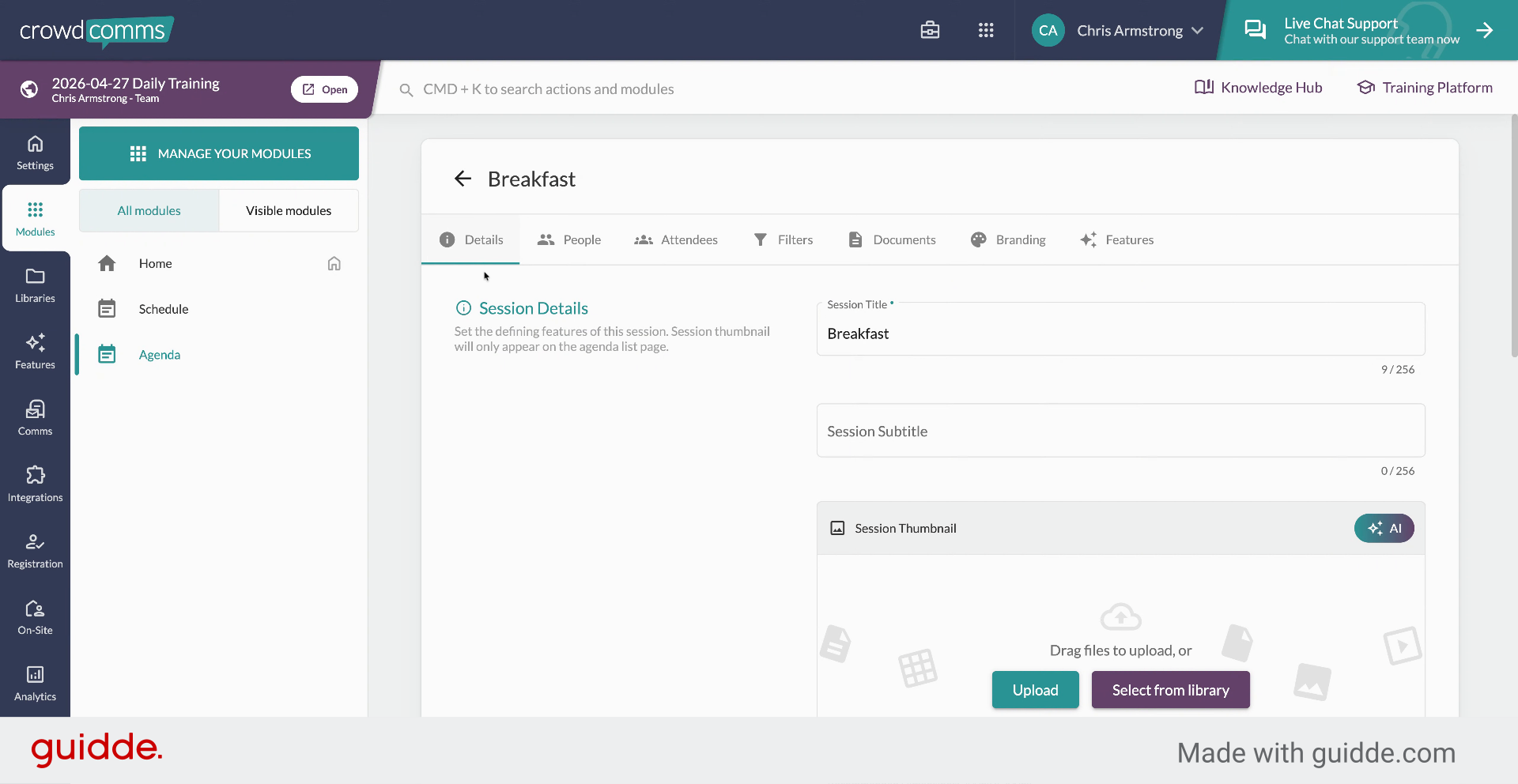Open the Attendees tab
This screenshot has width=1518, height=784.
click(x=676, y=239)
